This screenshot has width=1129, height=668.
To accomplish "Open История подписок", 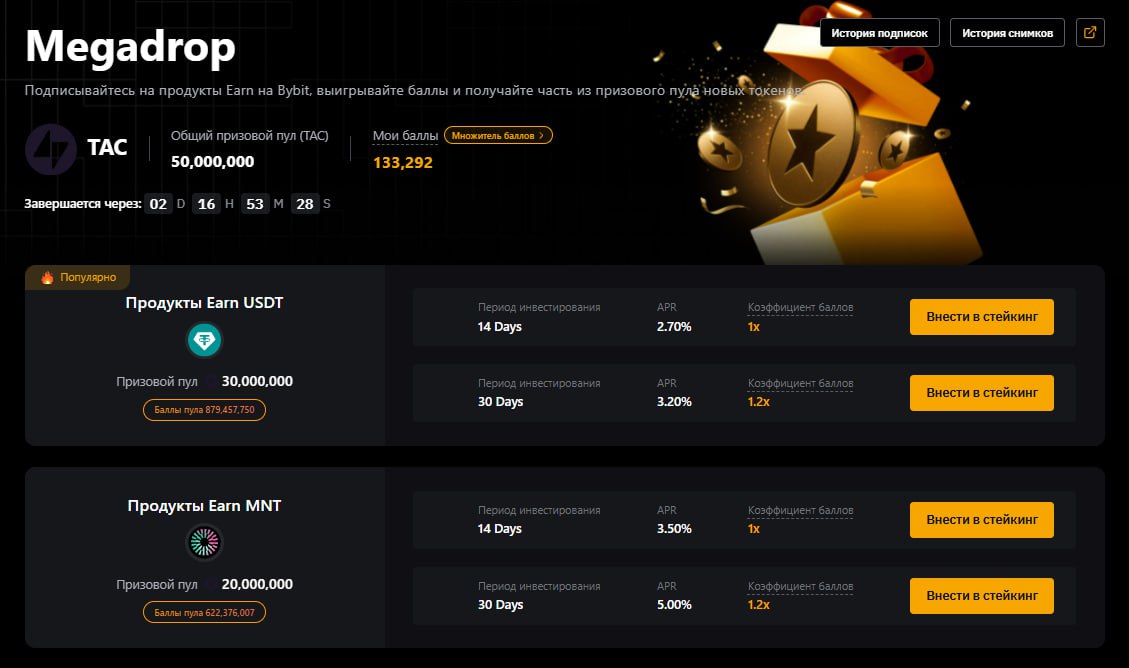I will [879, 33].
